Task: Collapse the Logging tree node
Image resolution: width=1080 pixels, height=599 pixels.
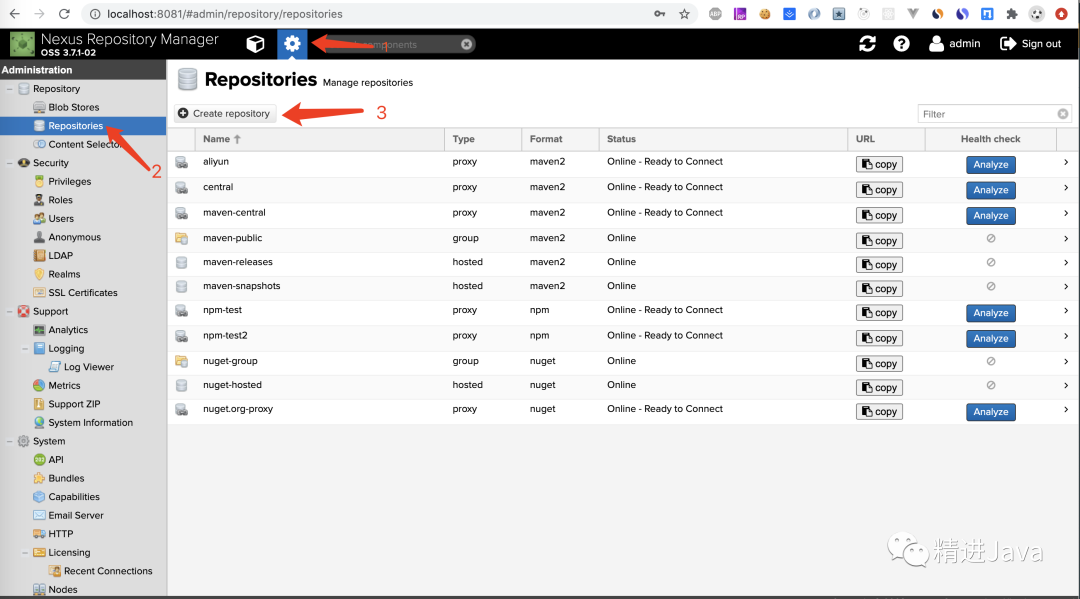Action: [x=25, y=349]
